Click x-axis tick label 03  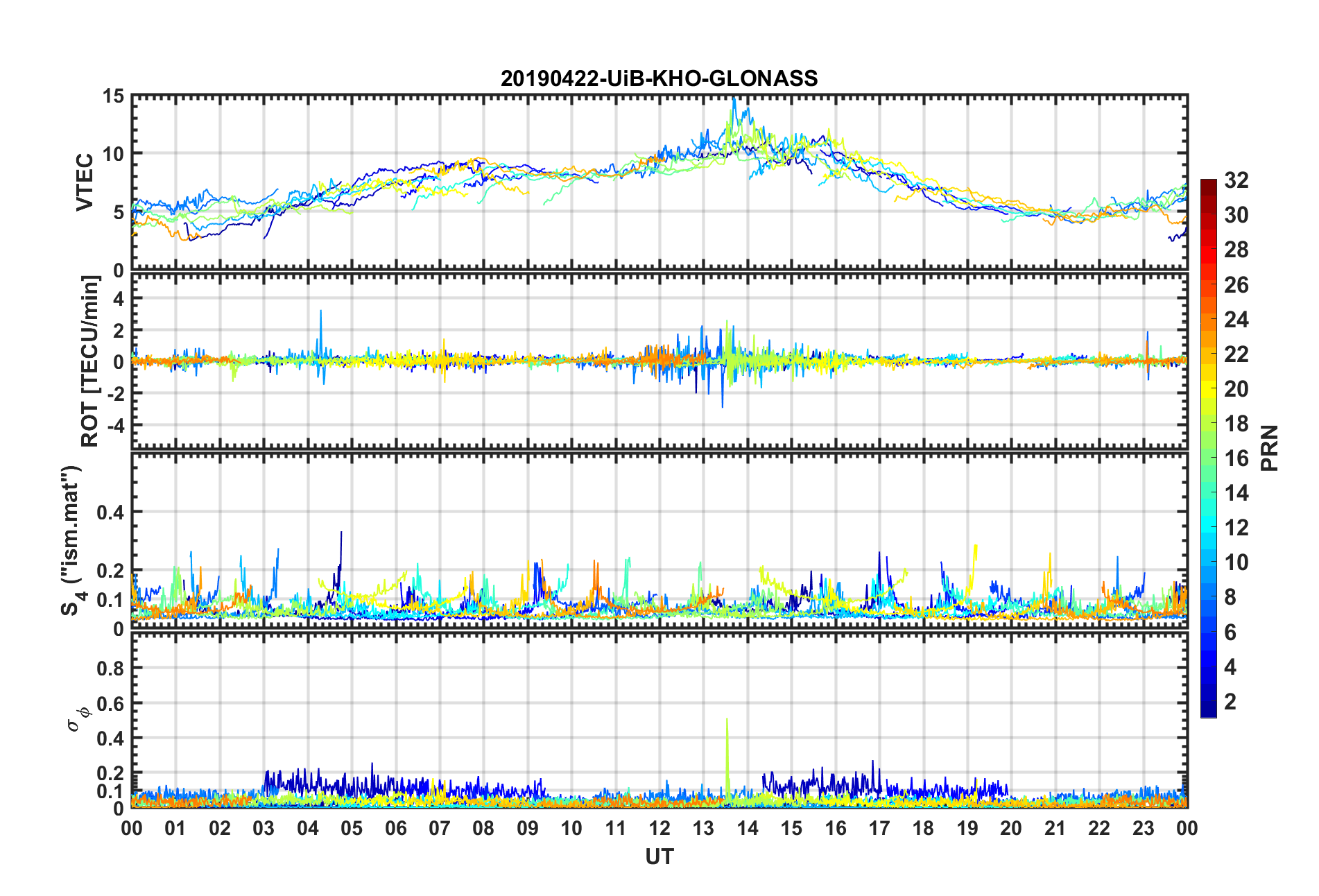(264, 828)
